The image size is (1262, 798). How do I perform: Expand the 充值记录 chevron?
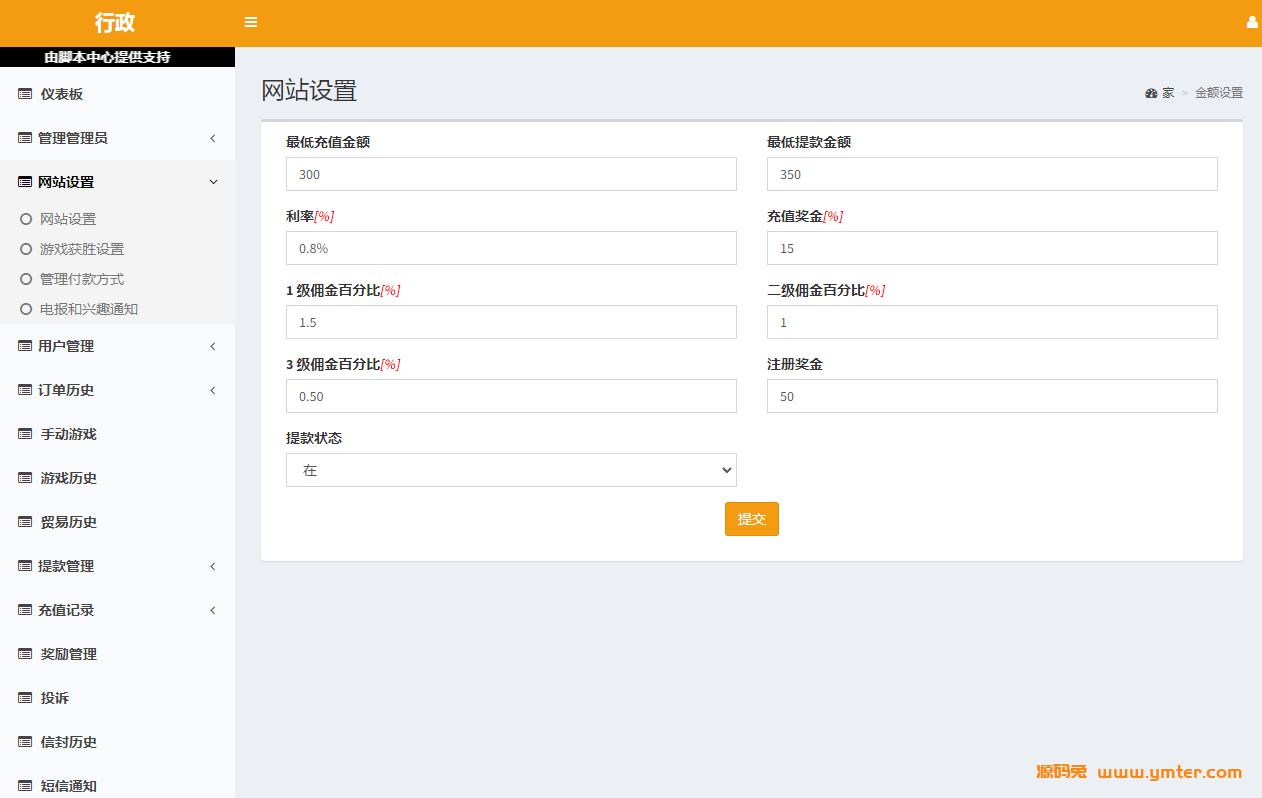(213, 610)
